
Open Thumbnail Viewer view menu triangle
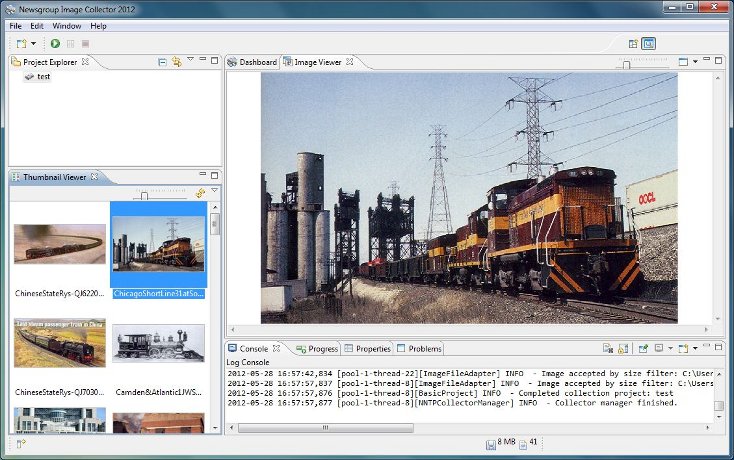point(214,190)
